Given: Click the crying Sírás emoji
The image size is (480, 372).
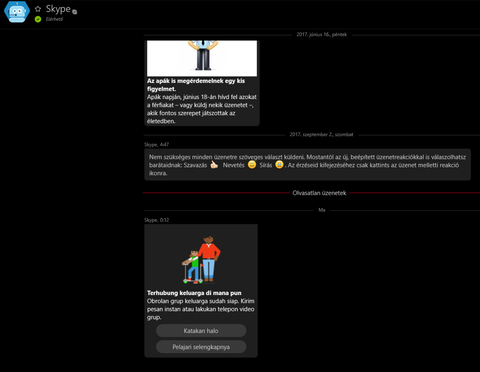Looking at the screenshot, I should coord(279,165).
